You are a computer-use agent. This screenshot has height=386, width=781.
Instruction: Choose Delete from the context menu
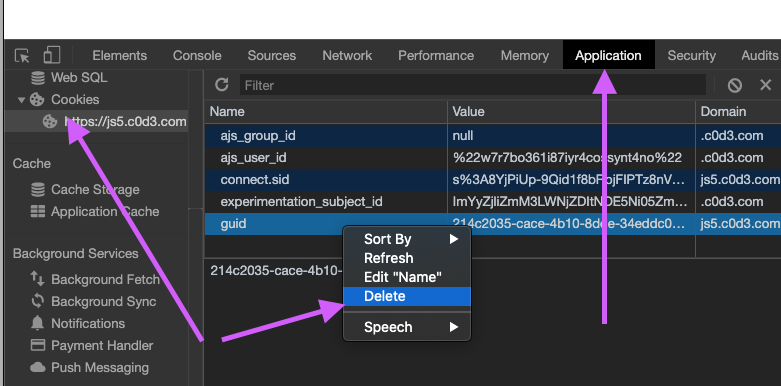(x=407, y=296)
